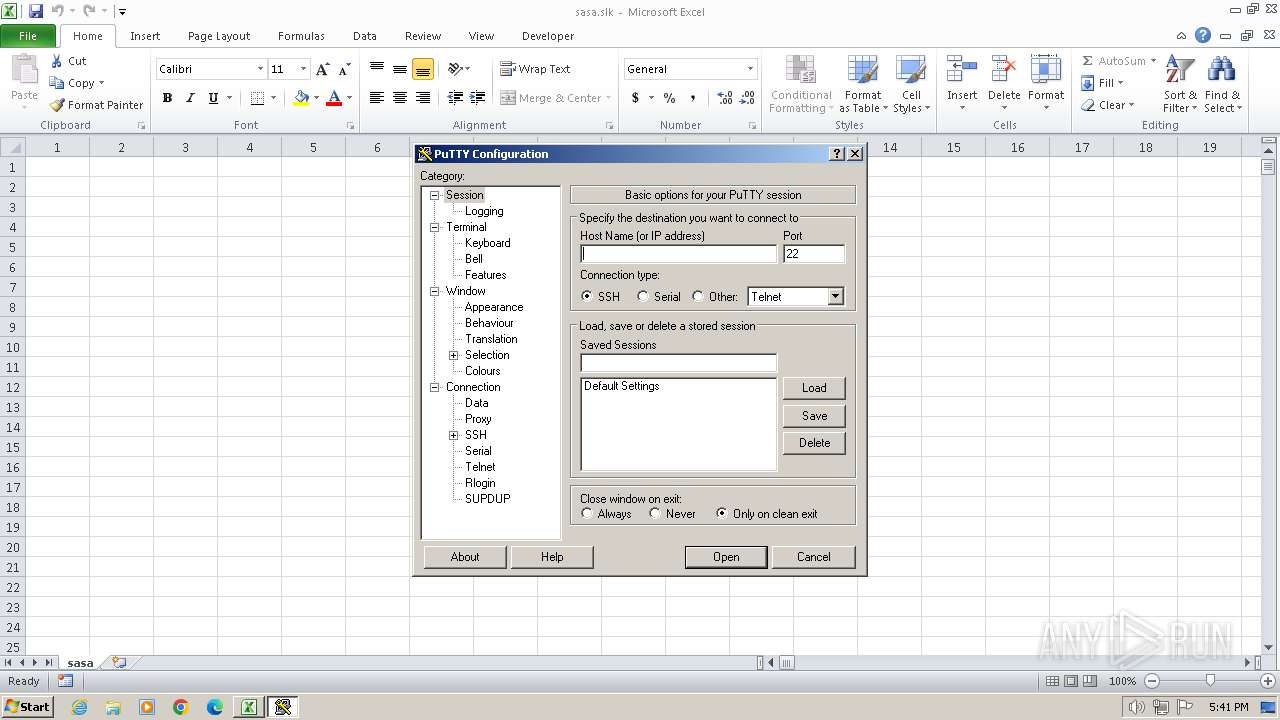Select Serial connection type radio button

click(643, 297)
